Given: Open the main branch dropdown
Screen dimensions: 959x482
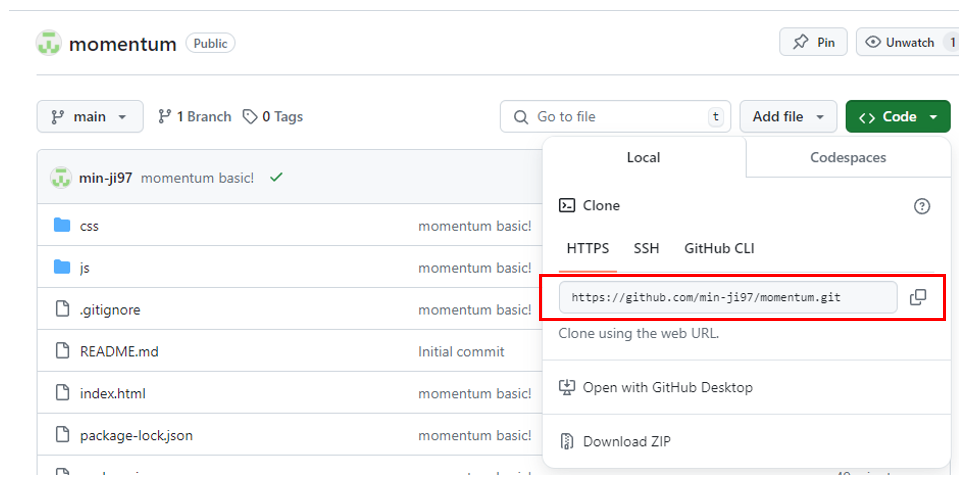Looking at the screenshot, I should [90, 116].
